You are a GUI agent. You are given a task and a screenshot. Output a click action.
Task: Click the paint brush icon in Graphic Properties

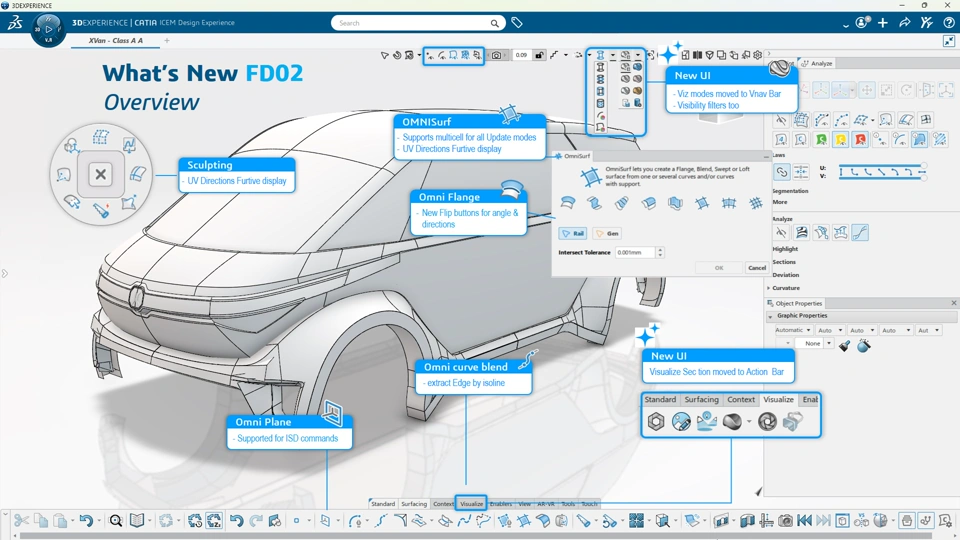pyautogui.click(x=844, y=346)
